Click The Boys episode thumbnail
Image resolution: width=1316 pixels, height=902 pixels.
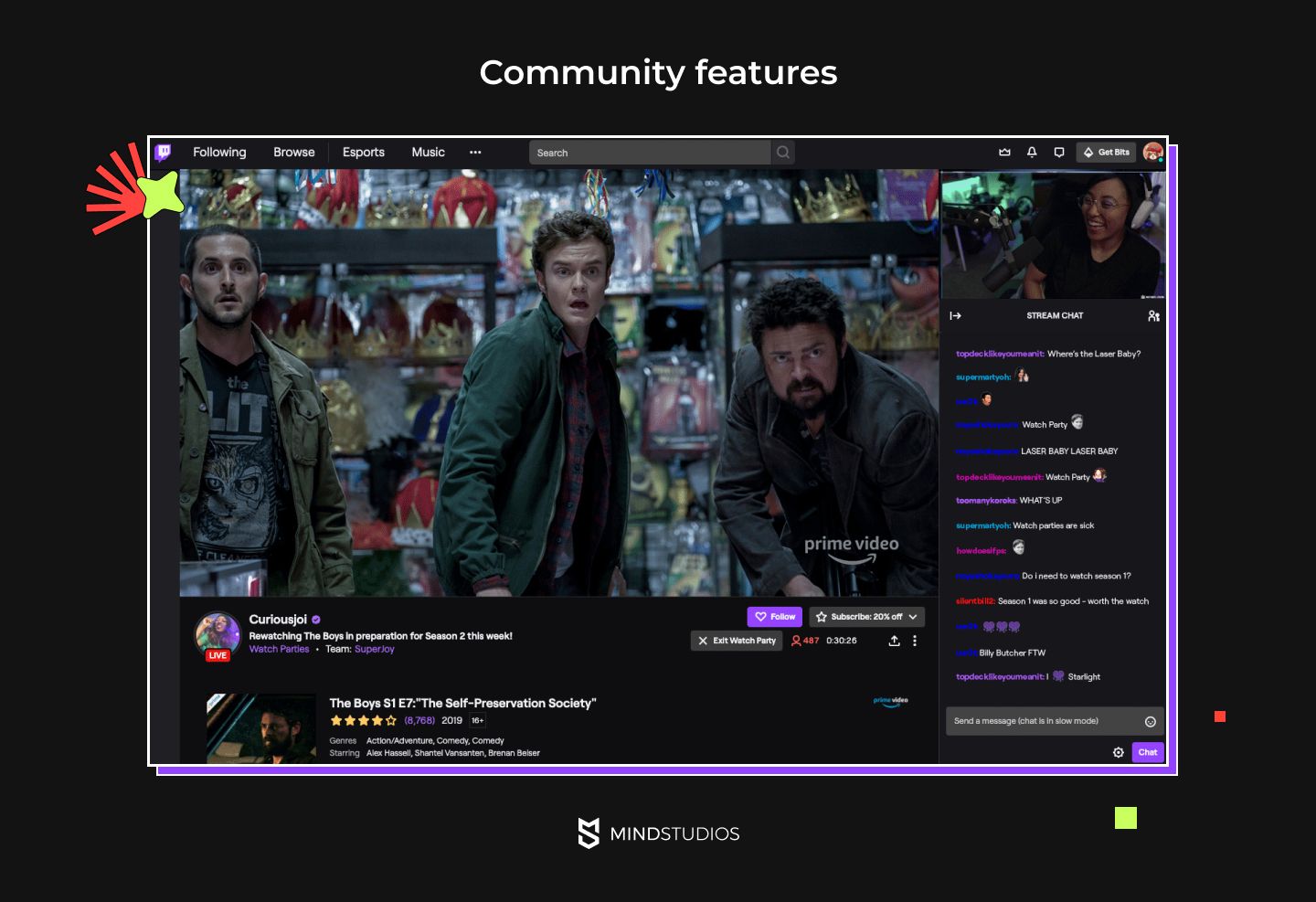coord(261,728)
